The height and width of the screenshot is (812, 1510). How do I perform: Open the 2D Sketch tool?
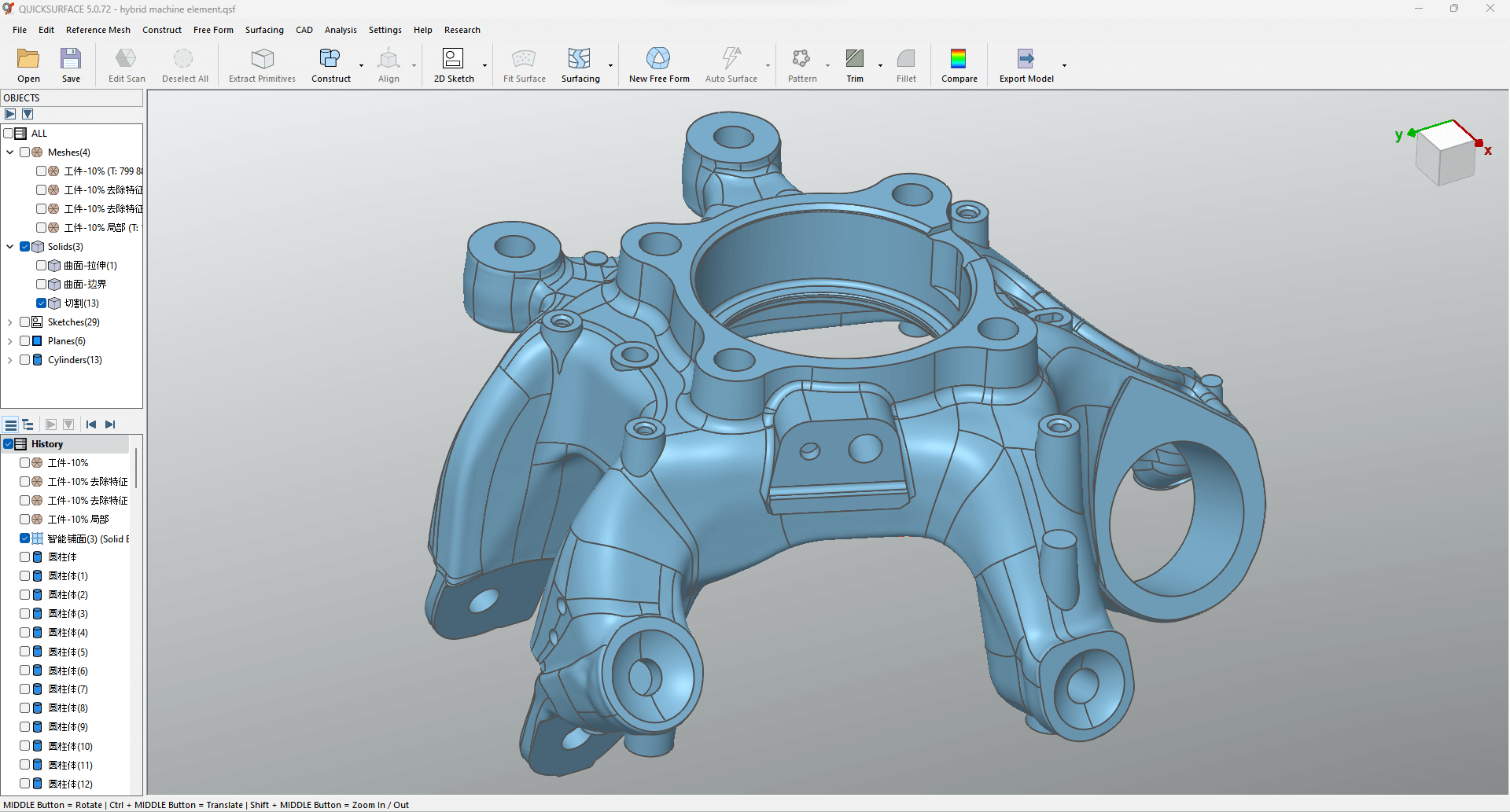click(x=454, y=65)
